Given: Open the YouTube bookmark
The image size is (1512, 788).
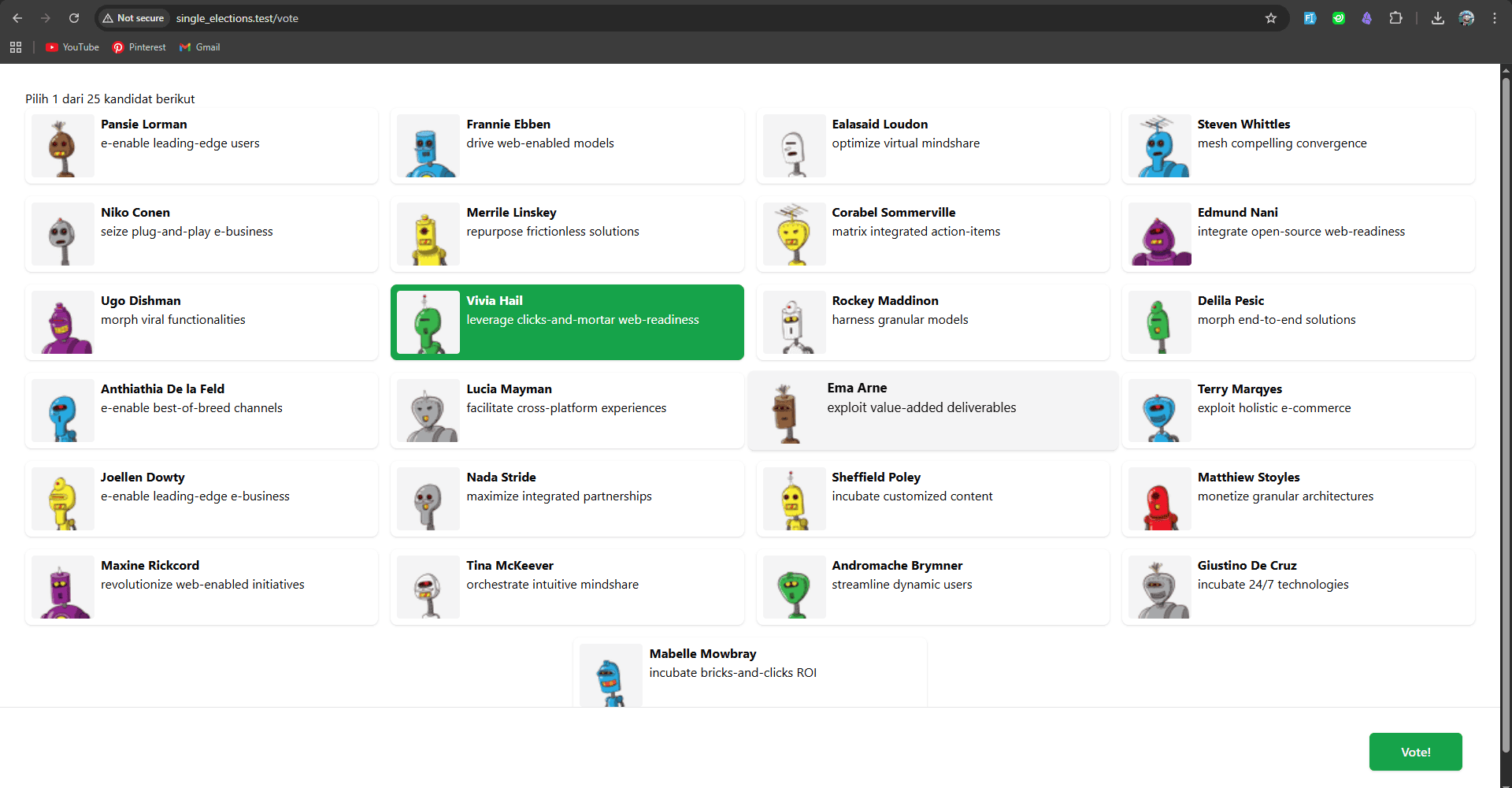Looking at the screenshot, I should pyautogui.click(x=72, y=47).
